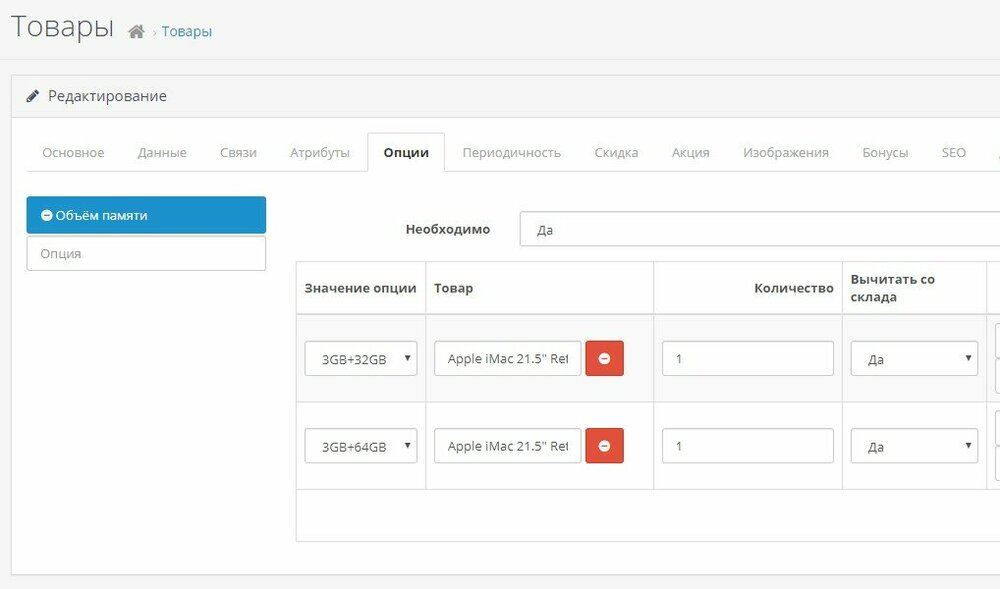Screen dimensions: 1000x589
Task: Click the Вычитать со склада column header
Action: click(892, 288)
